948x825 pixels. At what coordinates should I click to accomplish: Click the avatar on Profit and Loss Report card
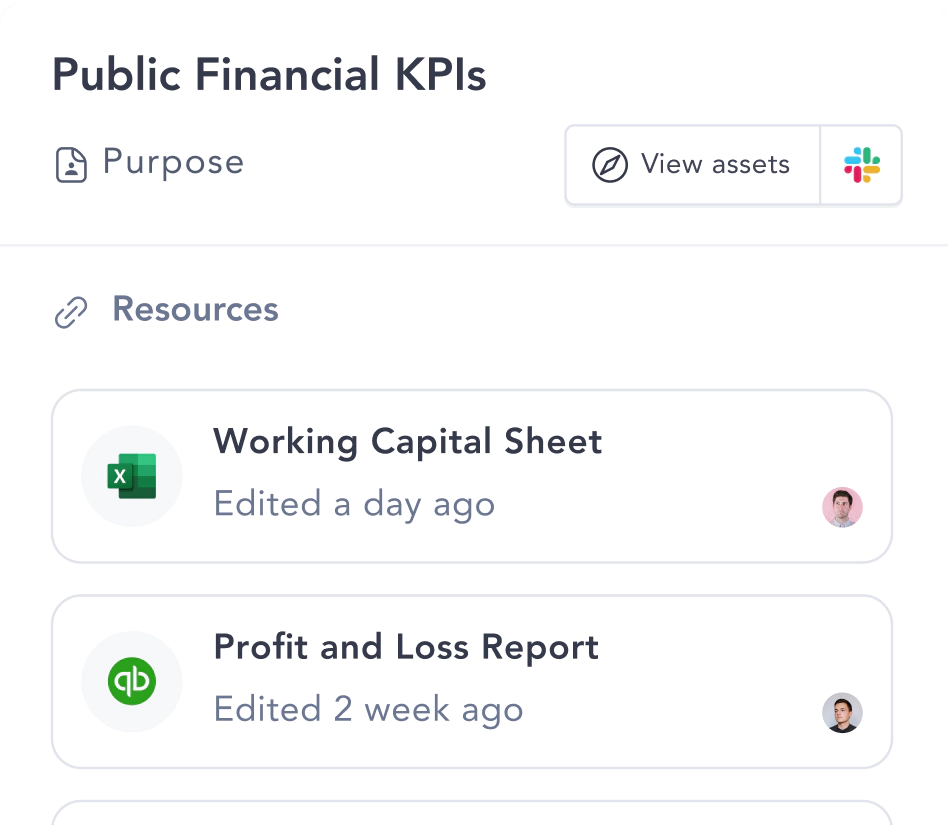pos(842,713)
